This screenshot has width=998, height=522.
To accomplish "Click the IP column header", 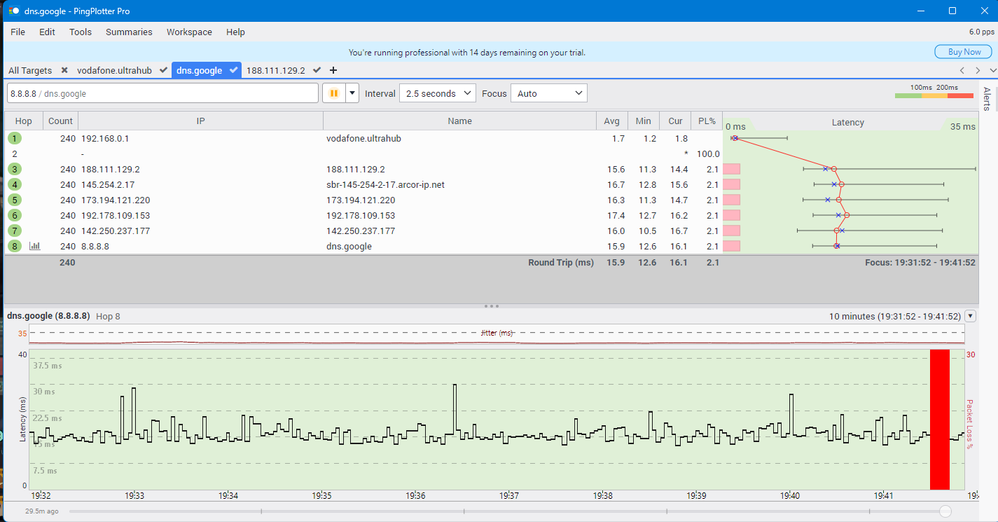I will point(200,121).
